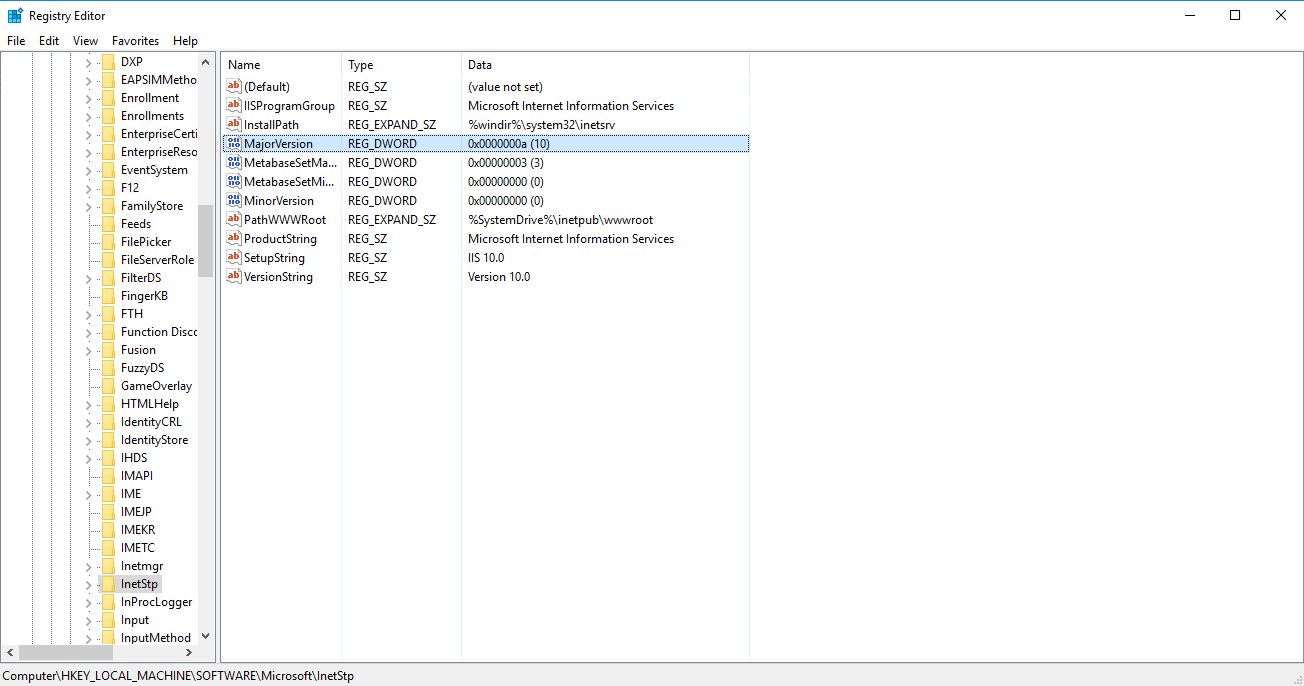Click the folder icon of DXP key

(x=108, y=62)
